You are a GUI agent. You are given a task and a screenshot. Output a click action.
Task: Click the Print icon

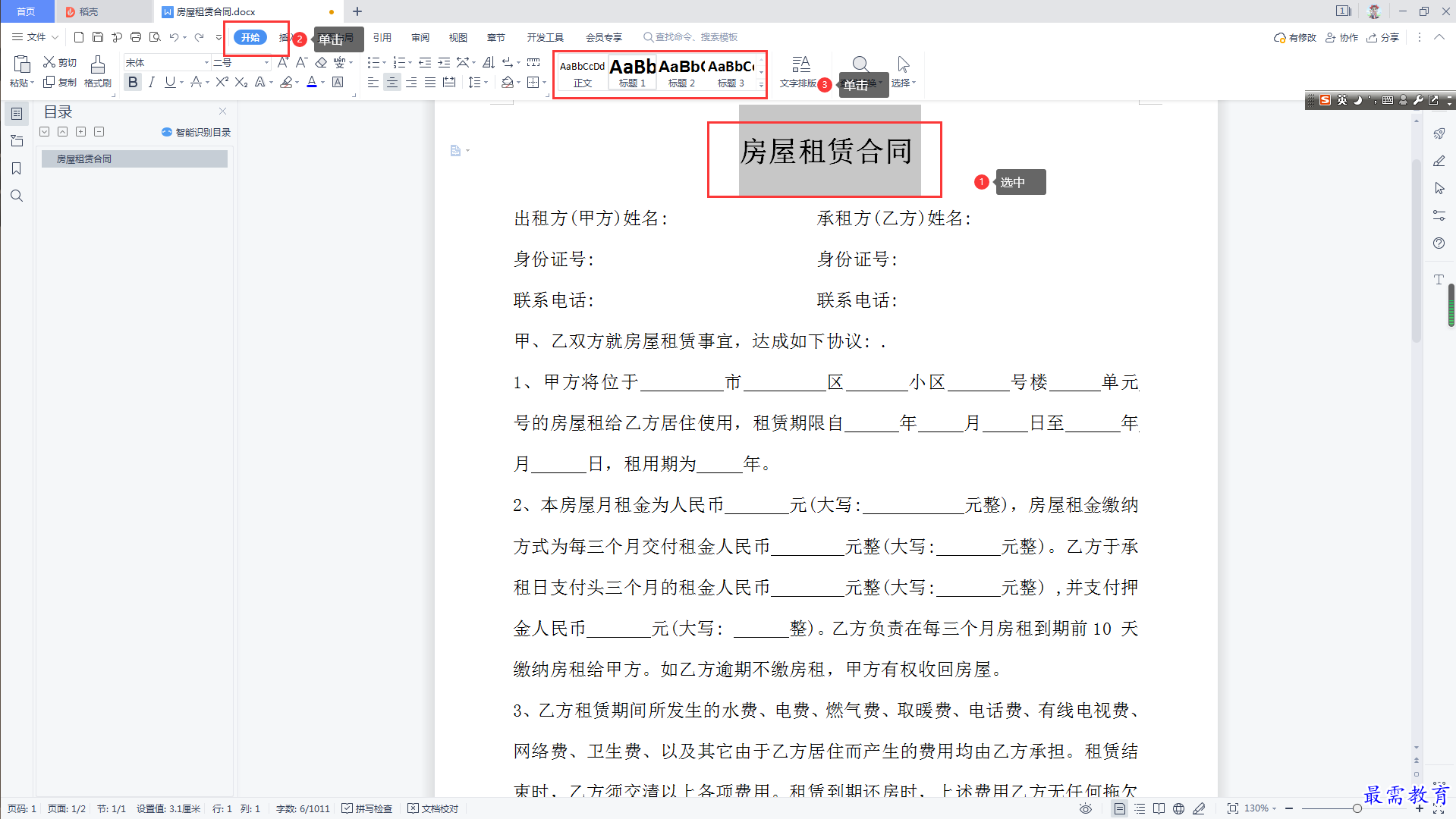pos(136,37)
